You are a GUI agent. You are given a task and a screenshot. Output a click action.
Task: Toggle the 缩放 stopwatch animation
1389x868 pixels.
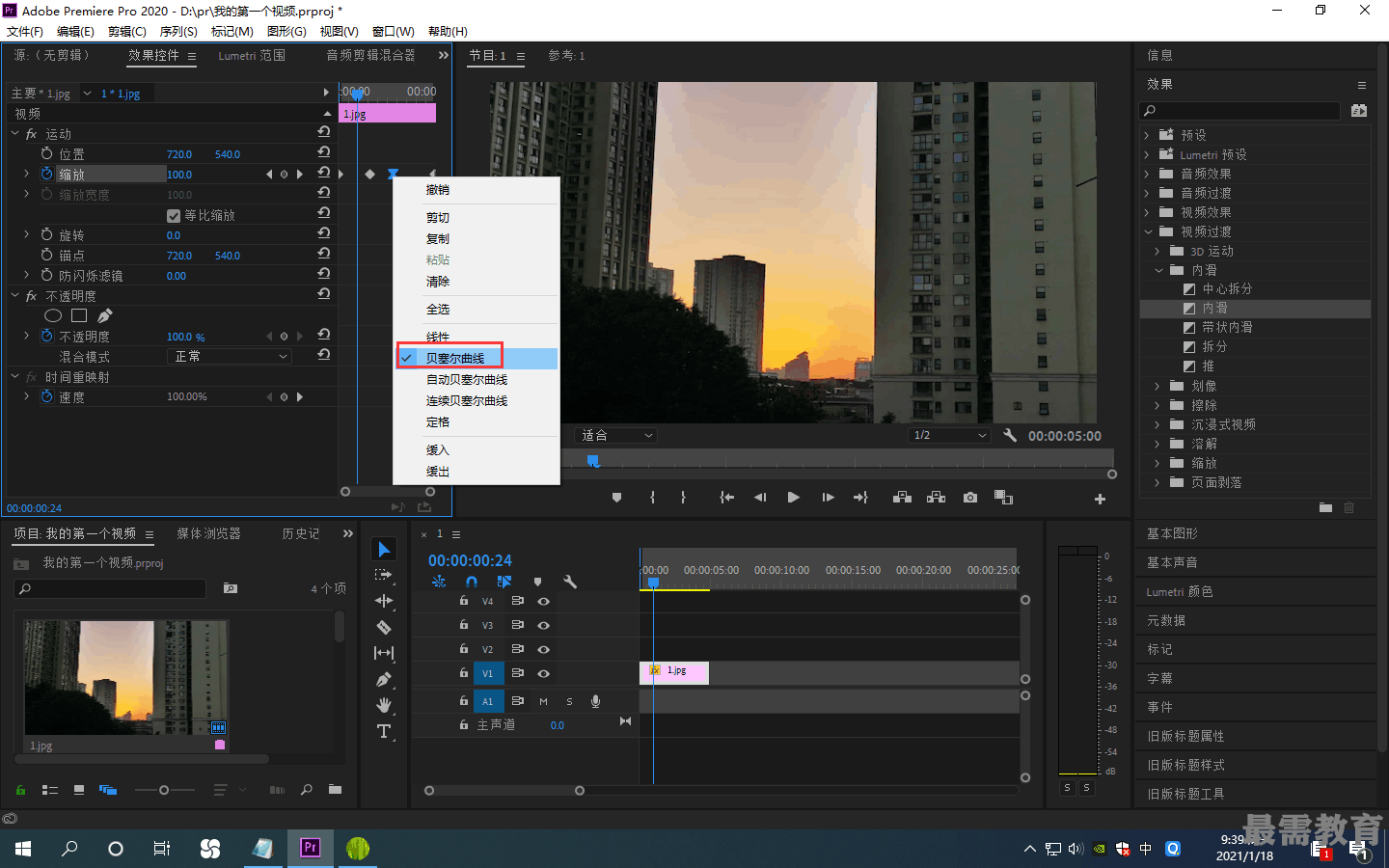[47, 174]
